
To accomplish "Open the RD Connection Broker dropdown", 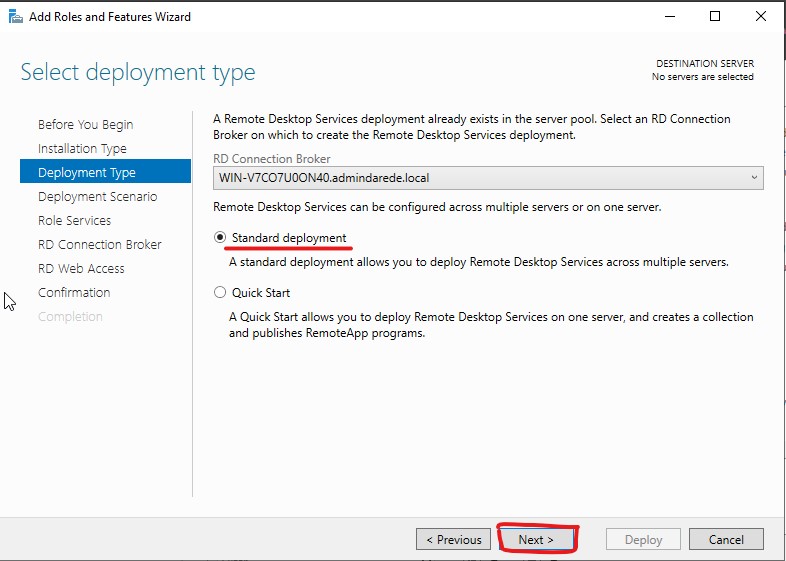I will coord(488,178).
